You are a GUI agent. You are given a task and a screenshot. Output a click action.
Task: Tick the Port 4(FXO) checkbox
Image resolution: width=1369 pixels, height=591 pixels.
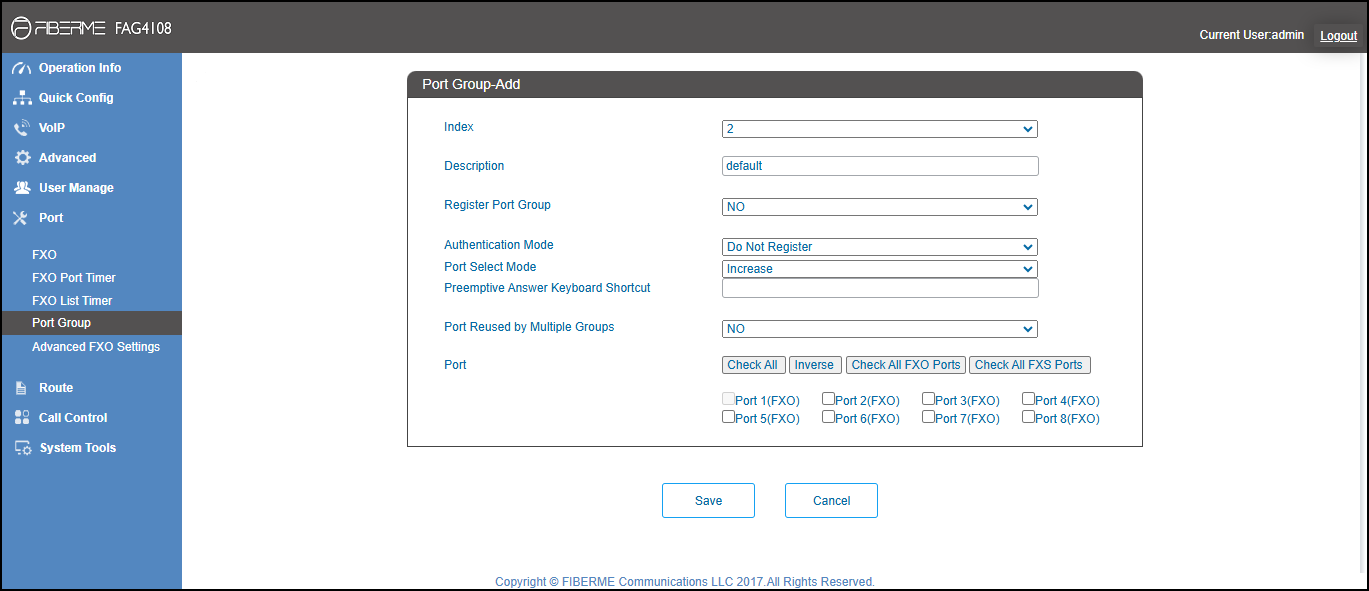click(1028, 399)
